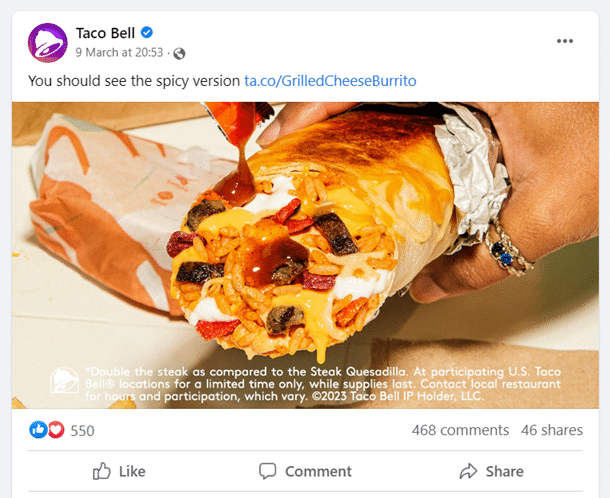This screenshot has width=610, height=498.
Task: Open the Taco Bell page name link
Action: [x=105, y=33]
